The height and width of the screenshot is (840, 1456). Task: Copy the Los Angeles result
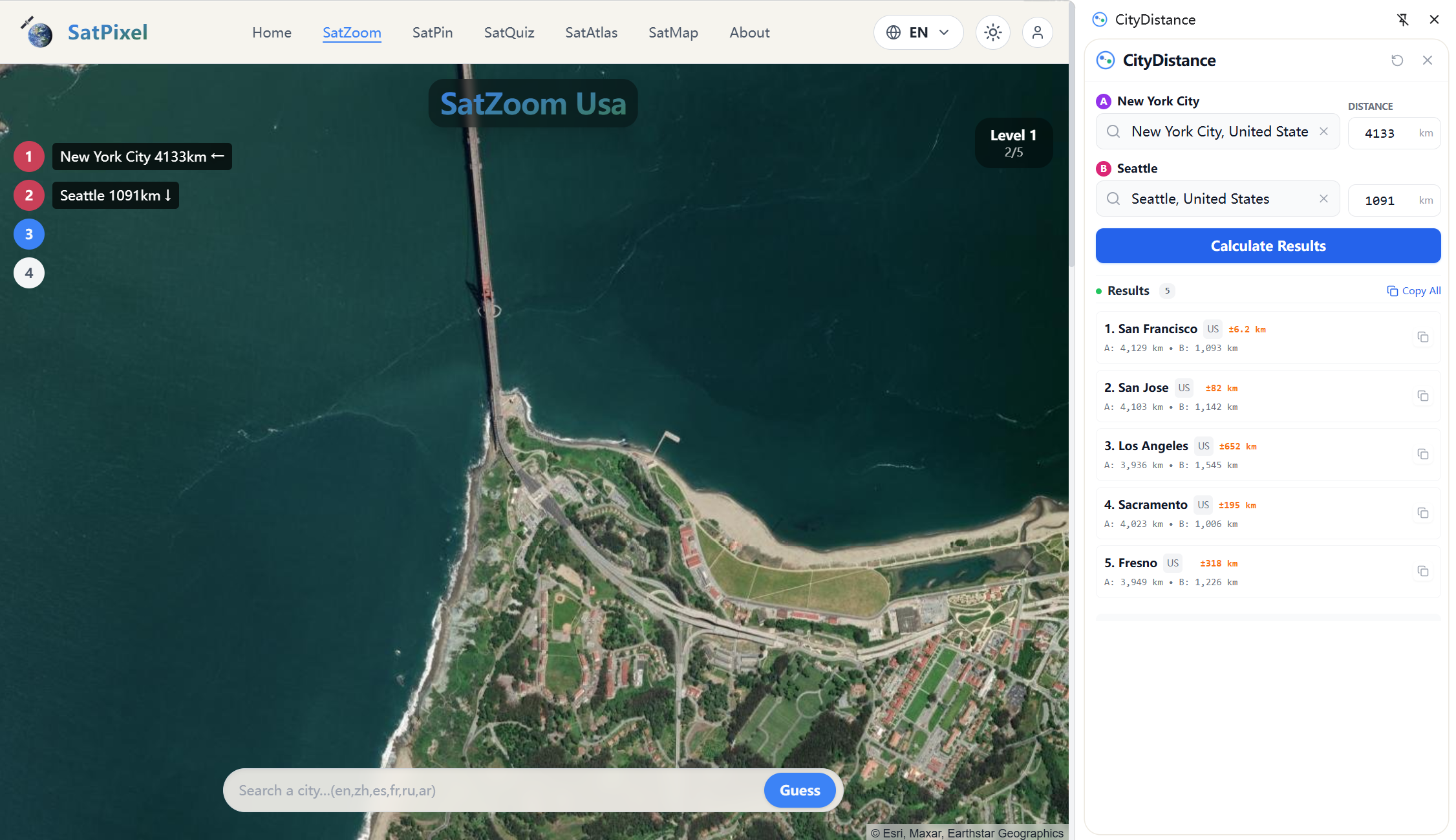tap(1423, 454)
